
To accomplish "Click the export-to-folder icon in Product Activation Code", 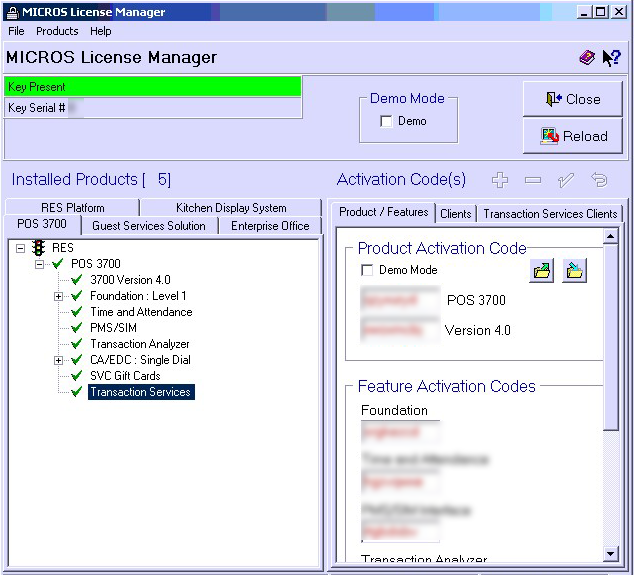I will tap(541, 271).
